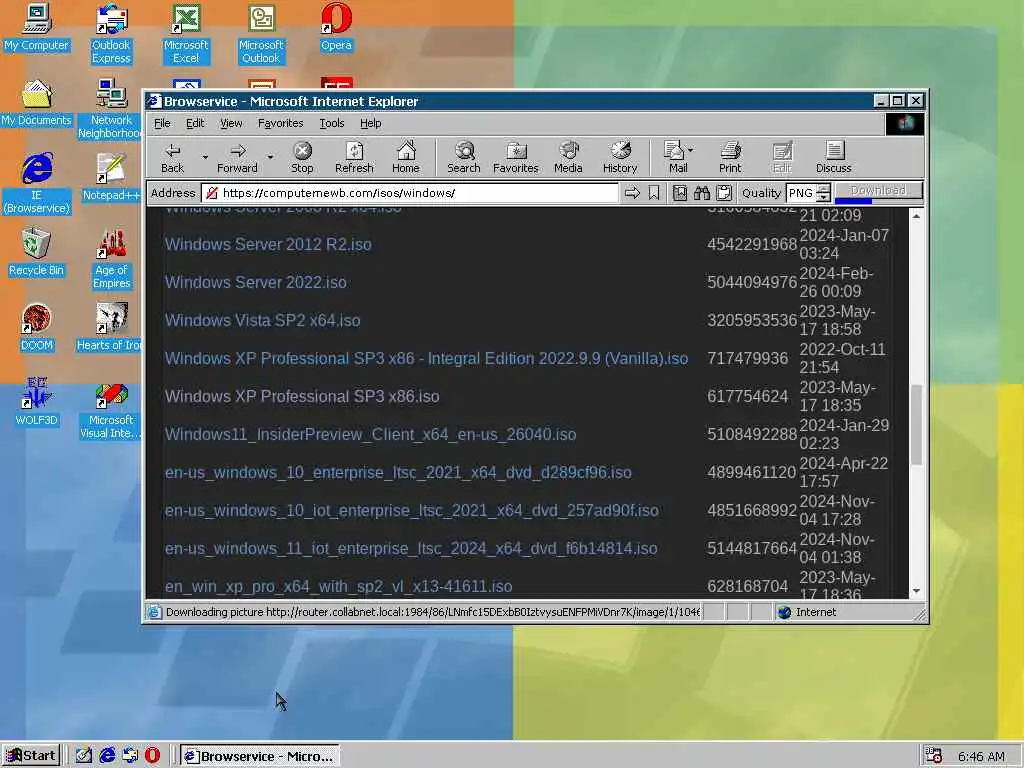Open the Favorites toolbar pane

click(515, 157)
